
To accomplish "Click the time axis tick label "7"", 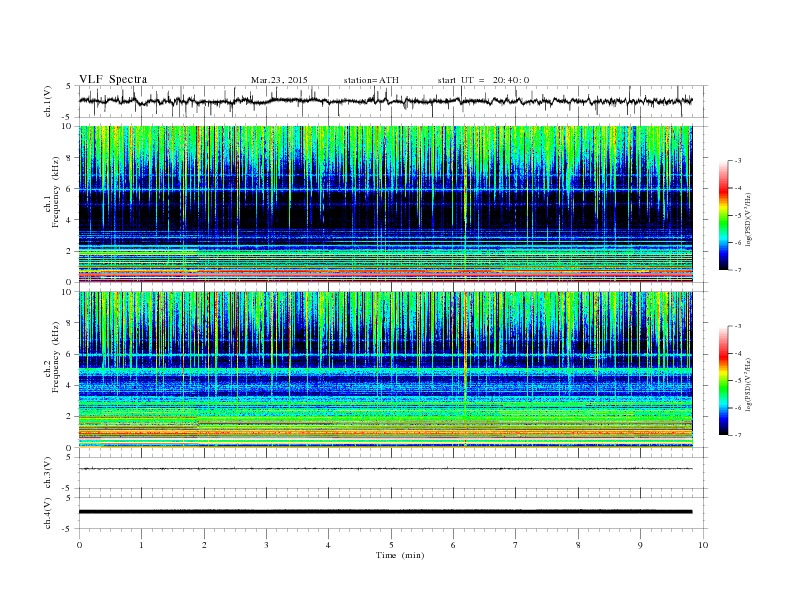I will [x=516, y=545].
